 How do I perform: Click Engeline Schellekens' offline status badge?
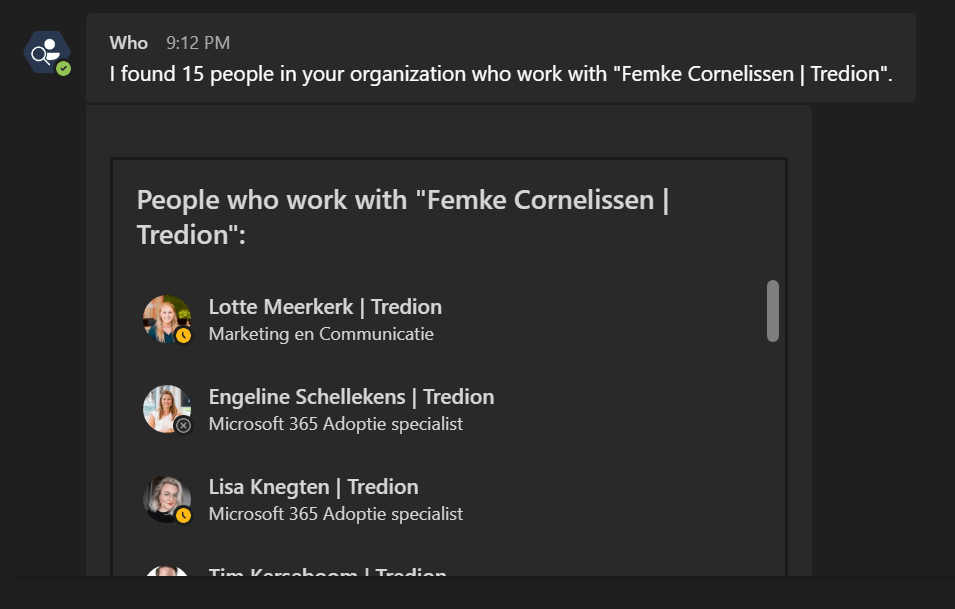pyautogui.click(x=183, y=426)
